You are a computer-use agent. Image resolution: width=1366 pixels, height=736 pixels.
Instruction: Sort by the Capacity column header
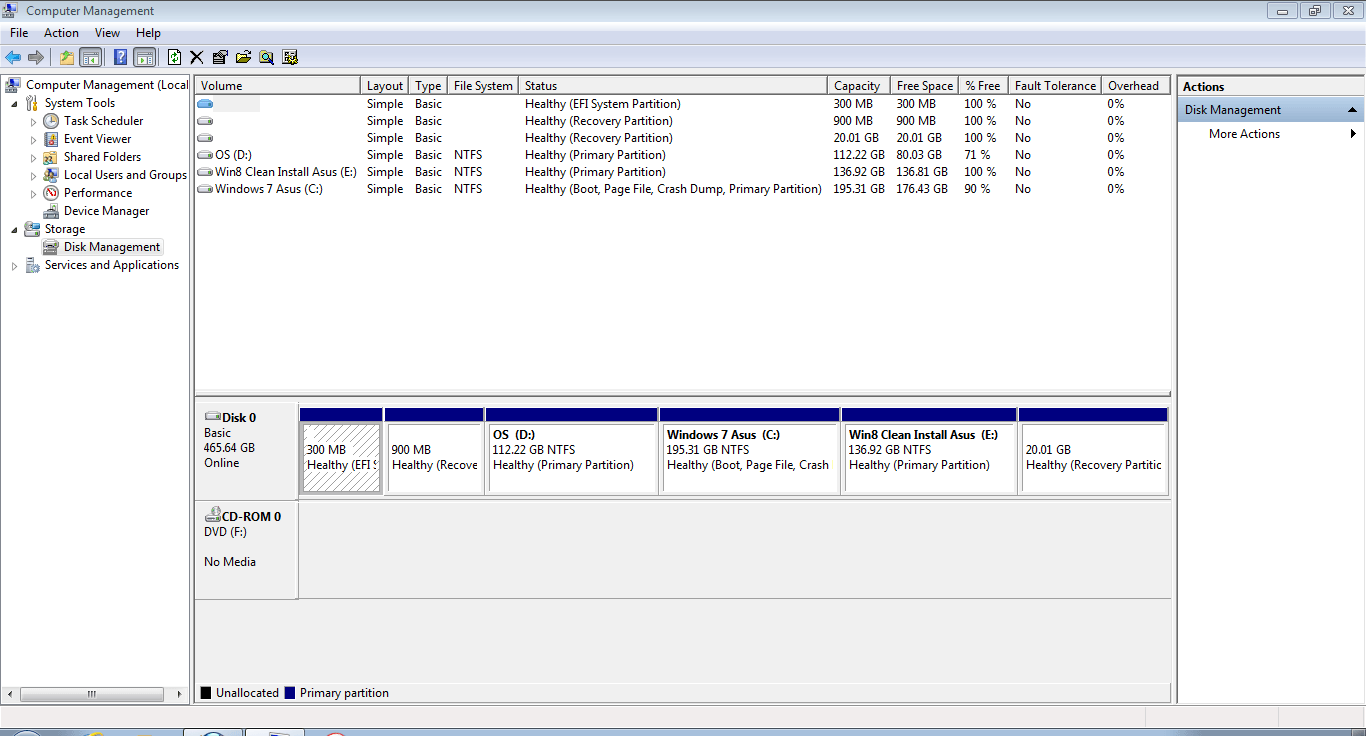pos(859,86)
